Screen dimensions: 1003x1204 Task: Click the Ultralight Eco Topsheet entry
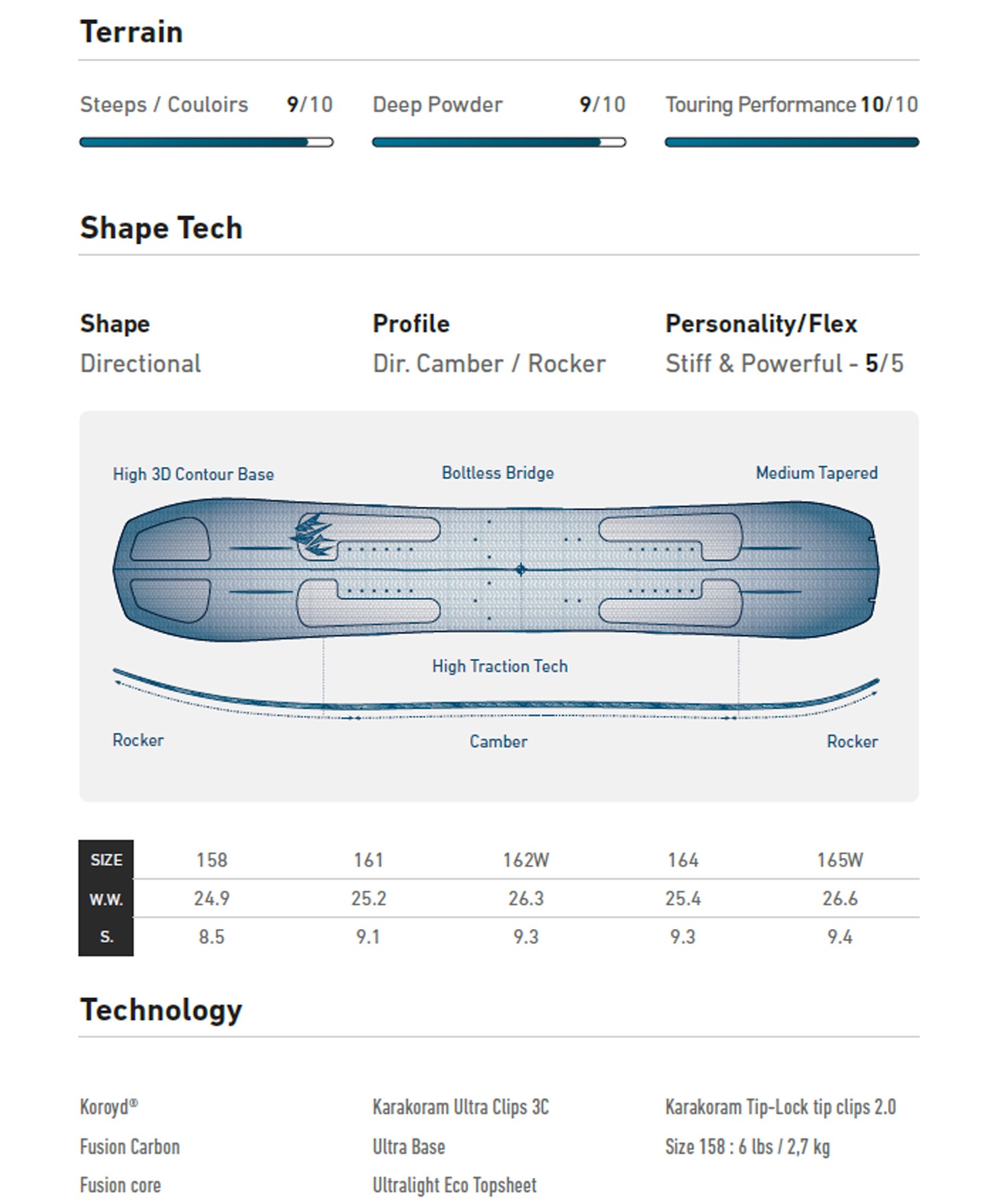[x=455, y=1185]
